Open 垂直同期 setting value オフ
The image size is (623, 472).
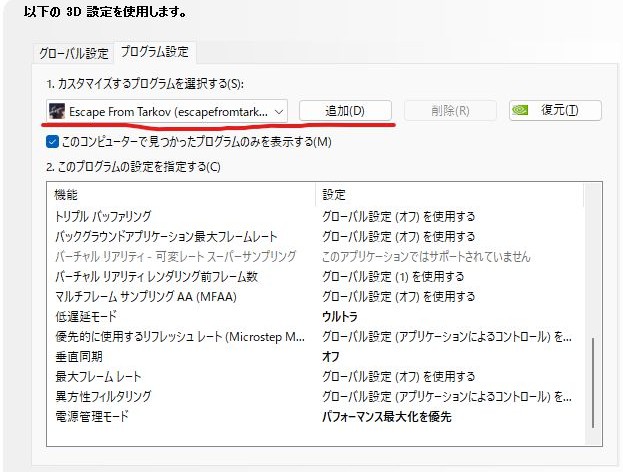click(330, 356)
